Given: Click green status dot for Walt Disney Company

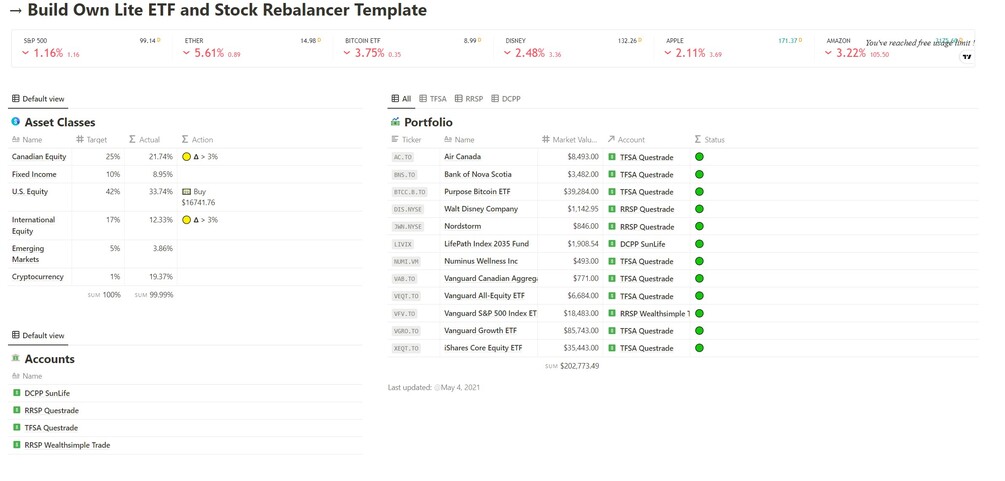Looking at the screenshot, I should pos(699,208).
